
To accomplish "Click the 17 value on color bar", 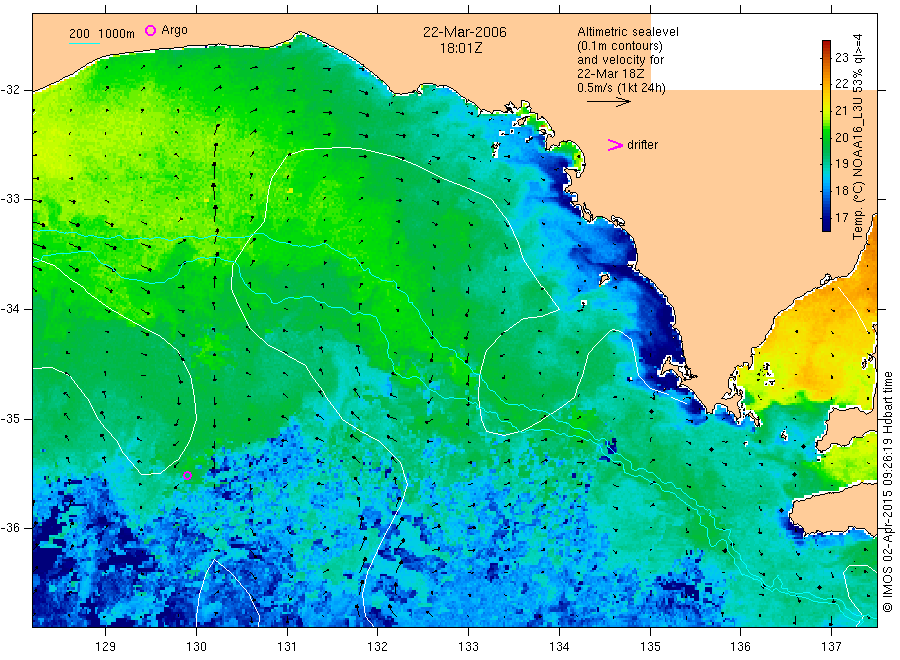I will pyautogui.click(x=841, y=218).
